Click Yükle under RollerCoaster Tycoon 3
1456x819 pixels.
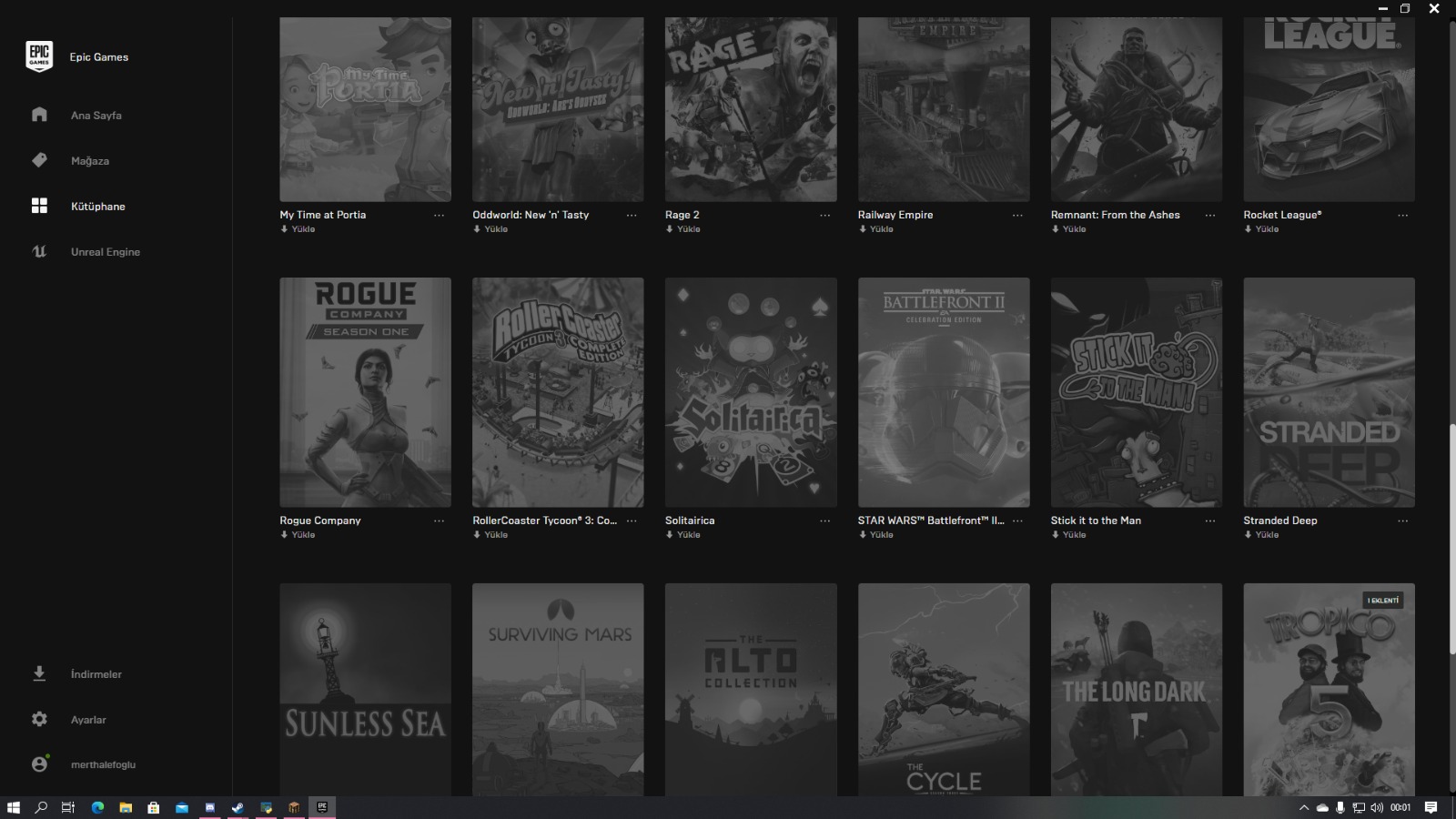[x=496, y=535]
